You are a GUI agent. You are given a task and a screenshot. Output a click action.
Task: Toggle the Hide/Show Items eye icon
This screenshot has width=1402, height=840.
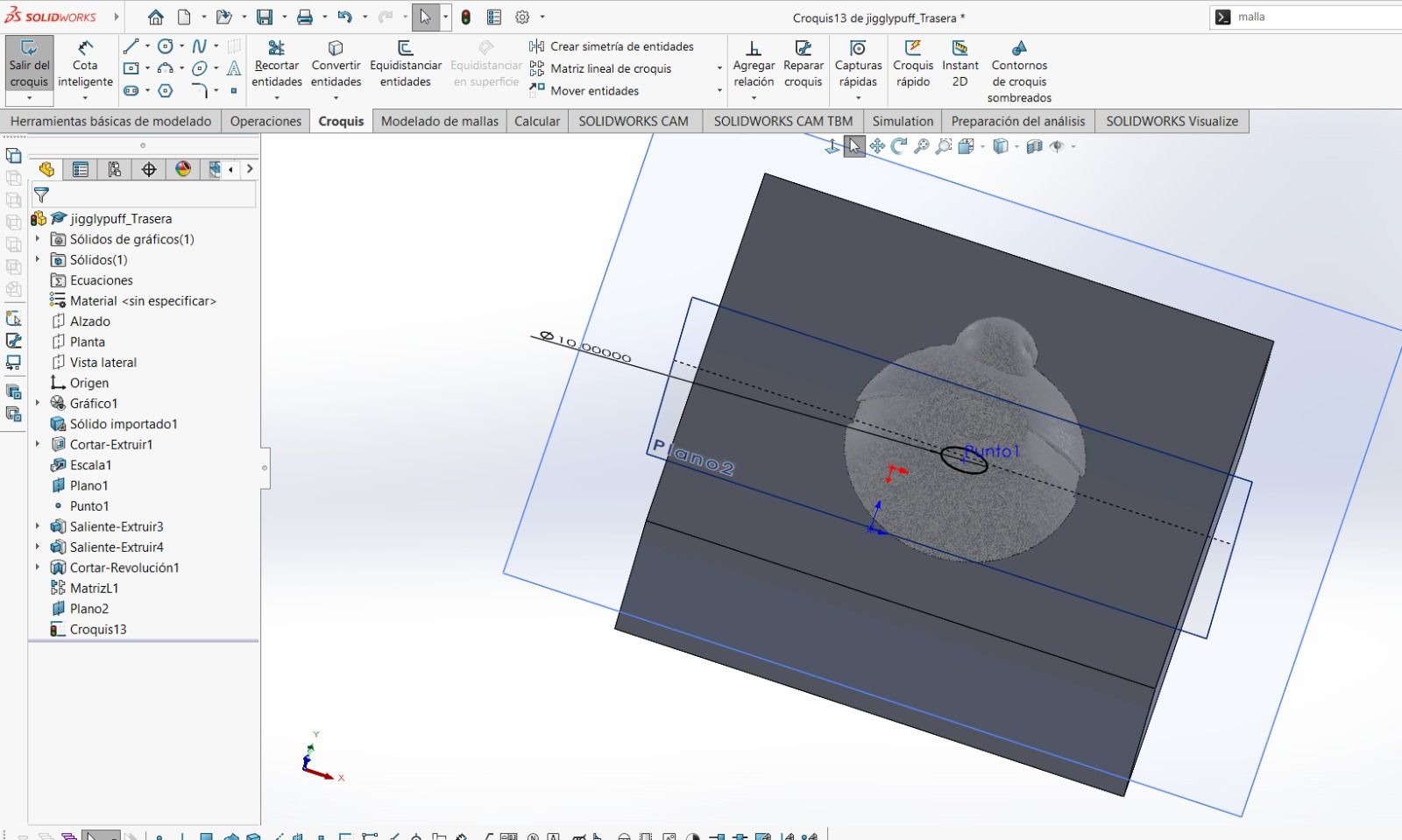(x=1057, y=146)
